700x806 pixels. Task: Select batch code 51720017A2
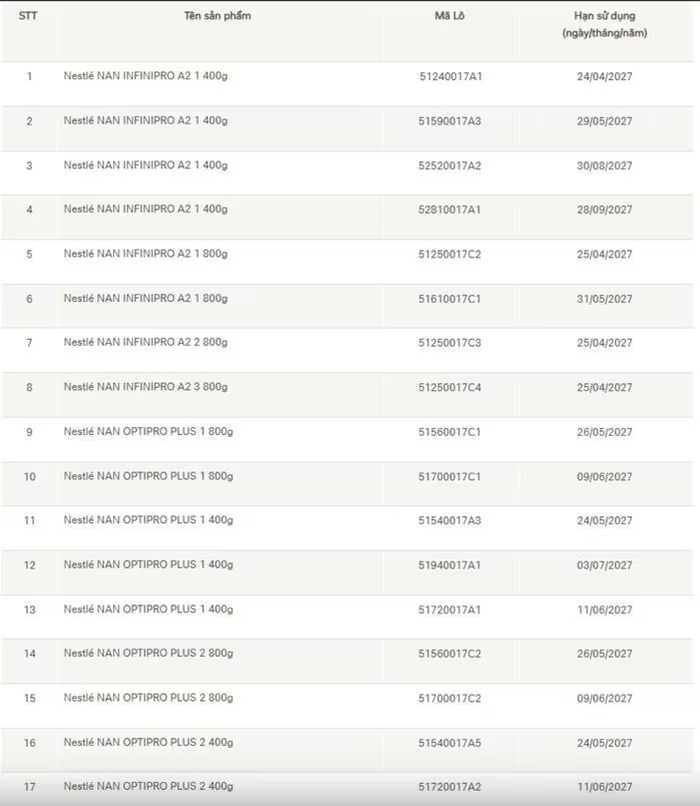click(449, 787)
